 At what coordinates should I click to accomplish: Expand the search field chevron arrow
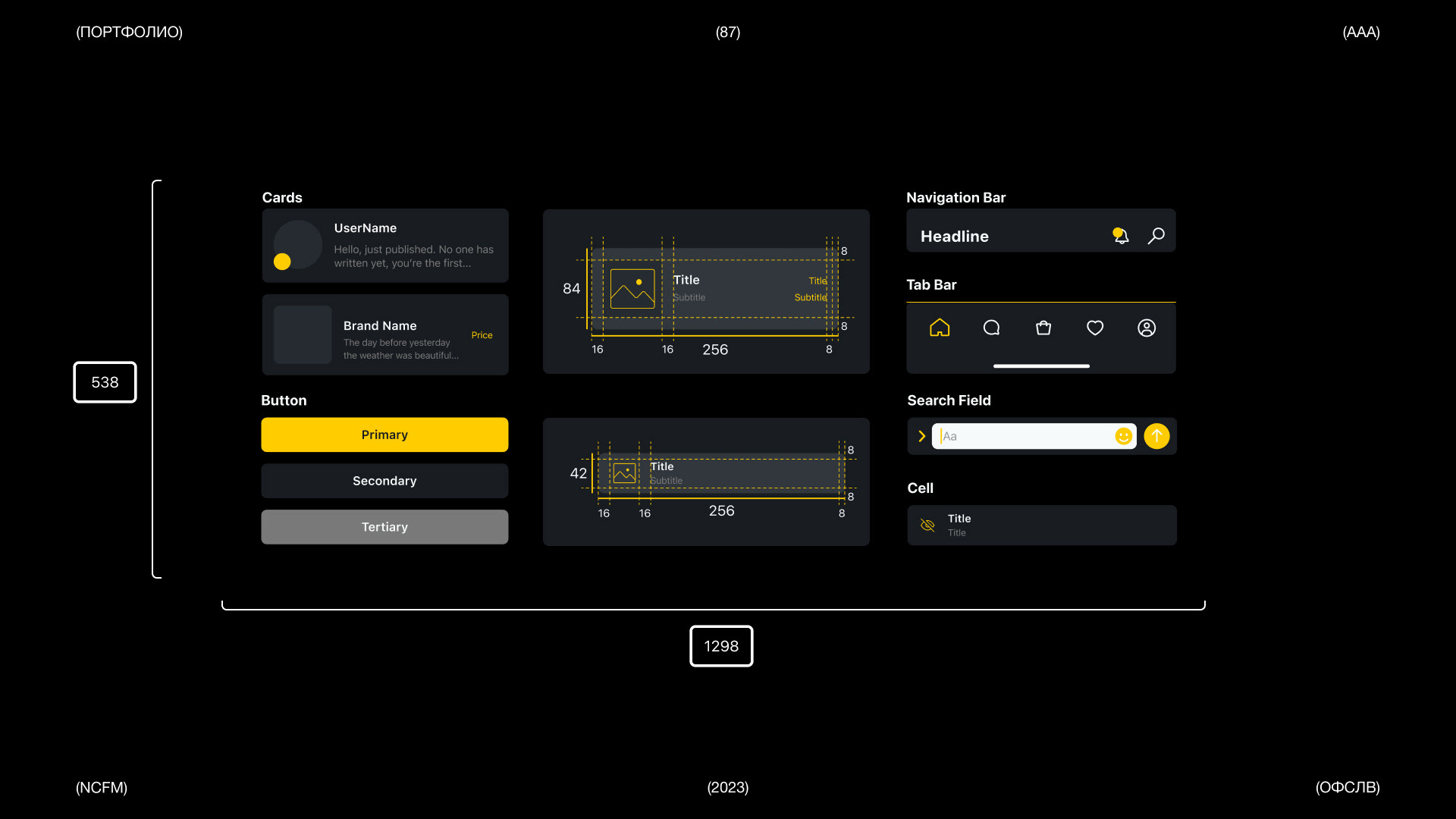[921, 436]
